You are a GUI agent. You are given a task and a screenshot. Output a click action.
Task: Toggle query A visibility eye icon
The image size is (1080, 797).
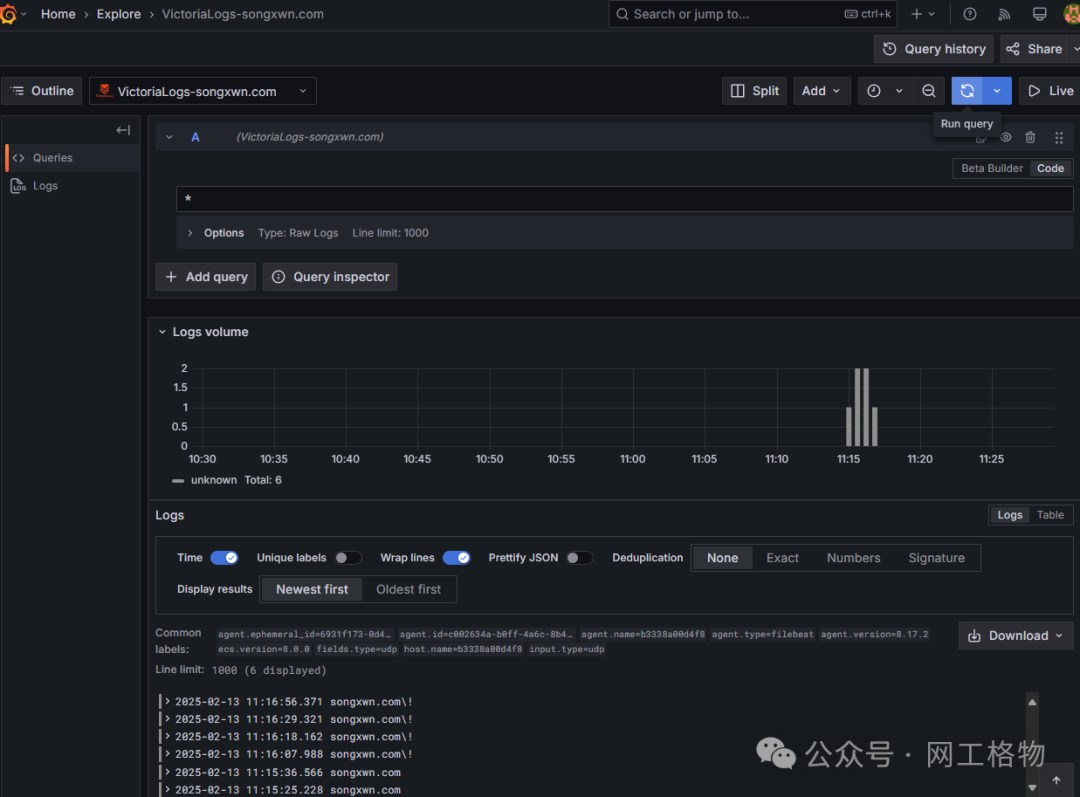[1006, 137]
